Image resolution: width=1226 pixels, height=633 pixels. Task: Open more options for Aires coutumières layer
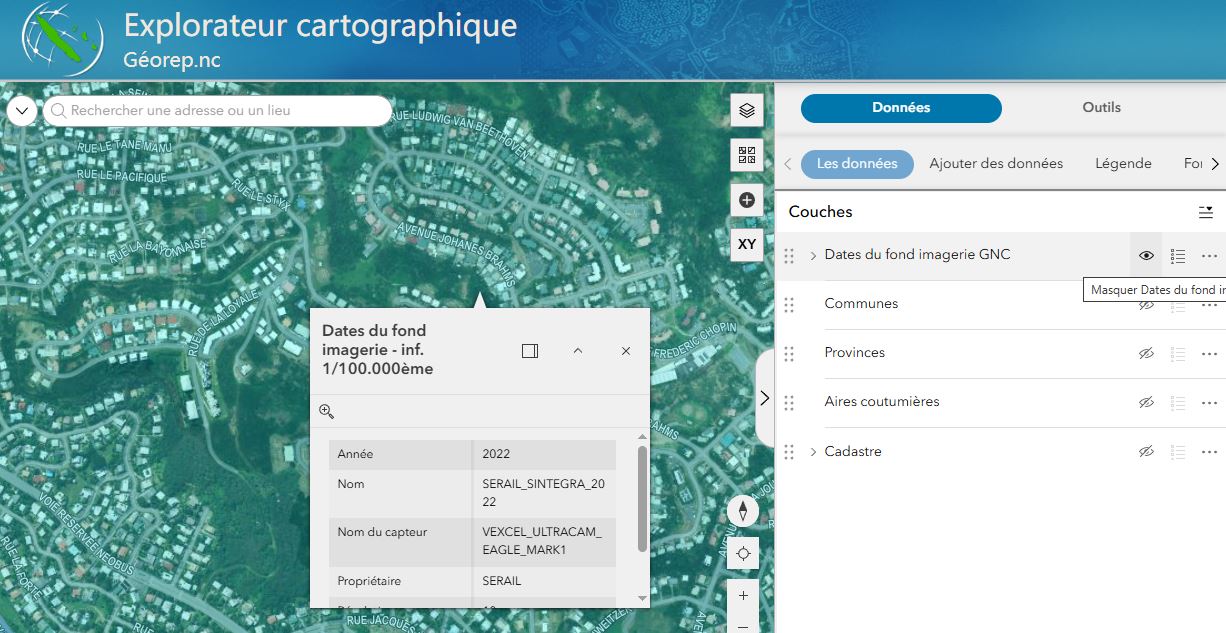point(1209,403)
